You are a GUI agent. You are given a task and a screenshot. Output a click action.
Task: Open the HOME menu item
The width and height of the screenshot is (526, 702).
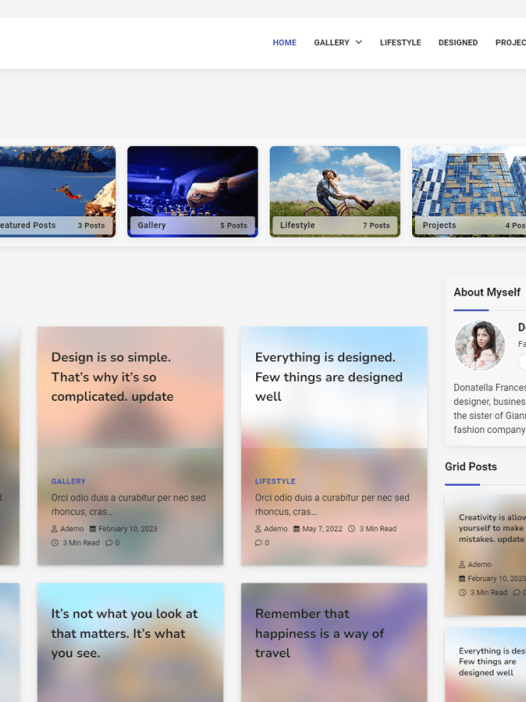[284, 43]
